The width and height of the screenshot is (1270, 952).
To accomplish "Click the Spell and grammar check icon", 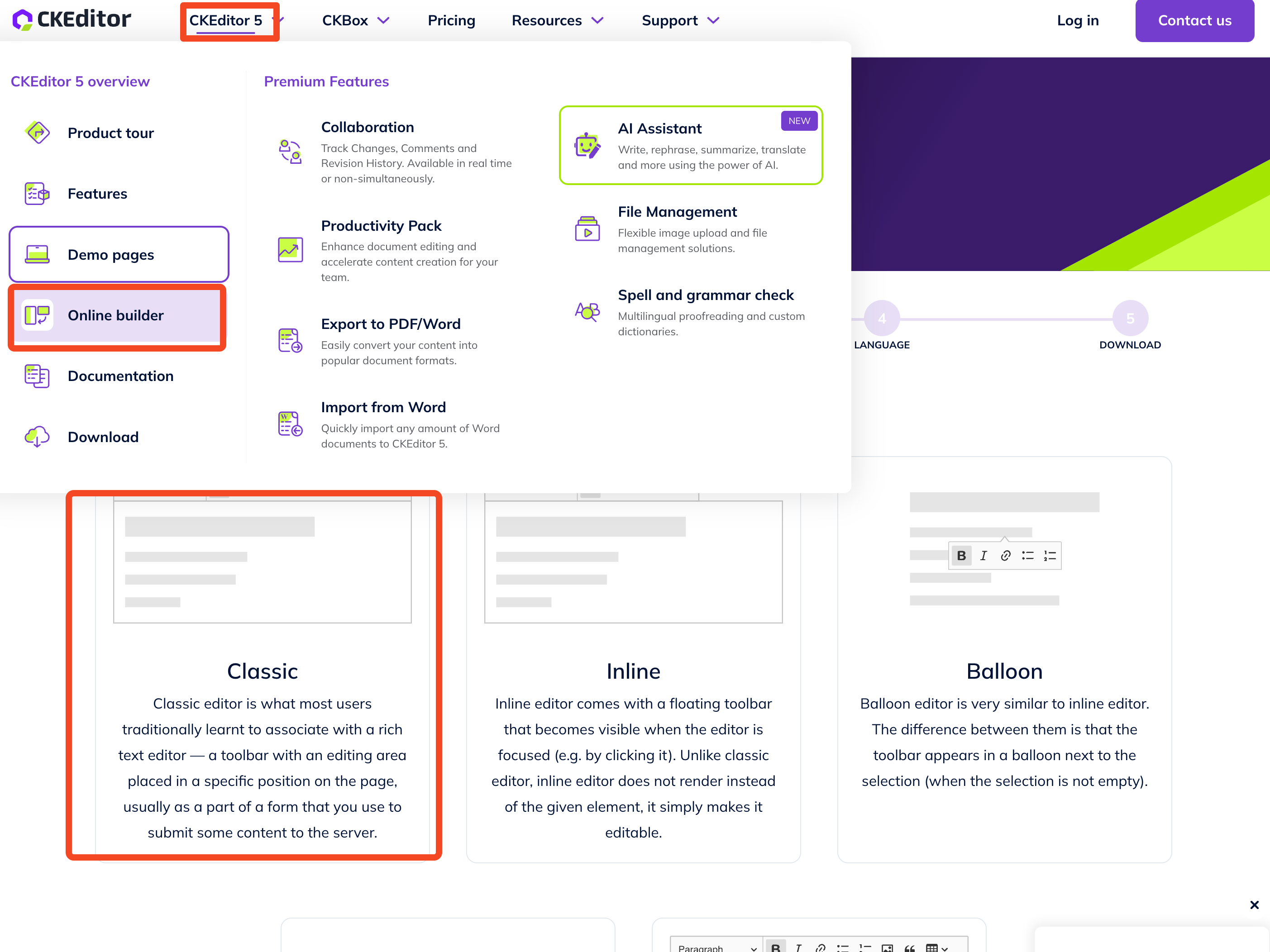I will (x=587, y=312).
